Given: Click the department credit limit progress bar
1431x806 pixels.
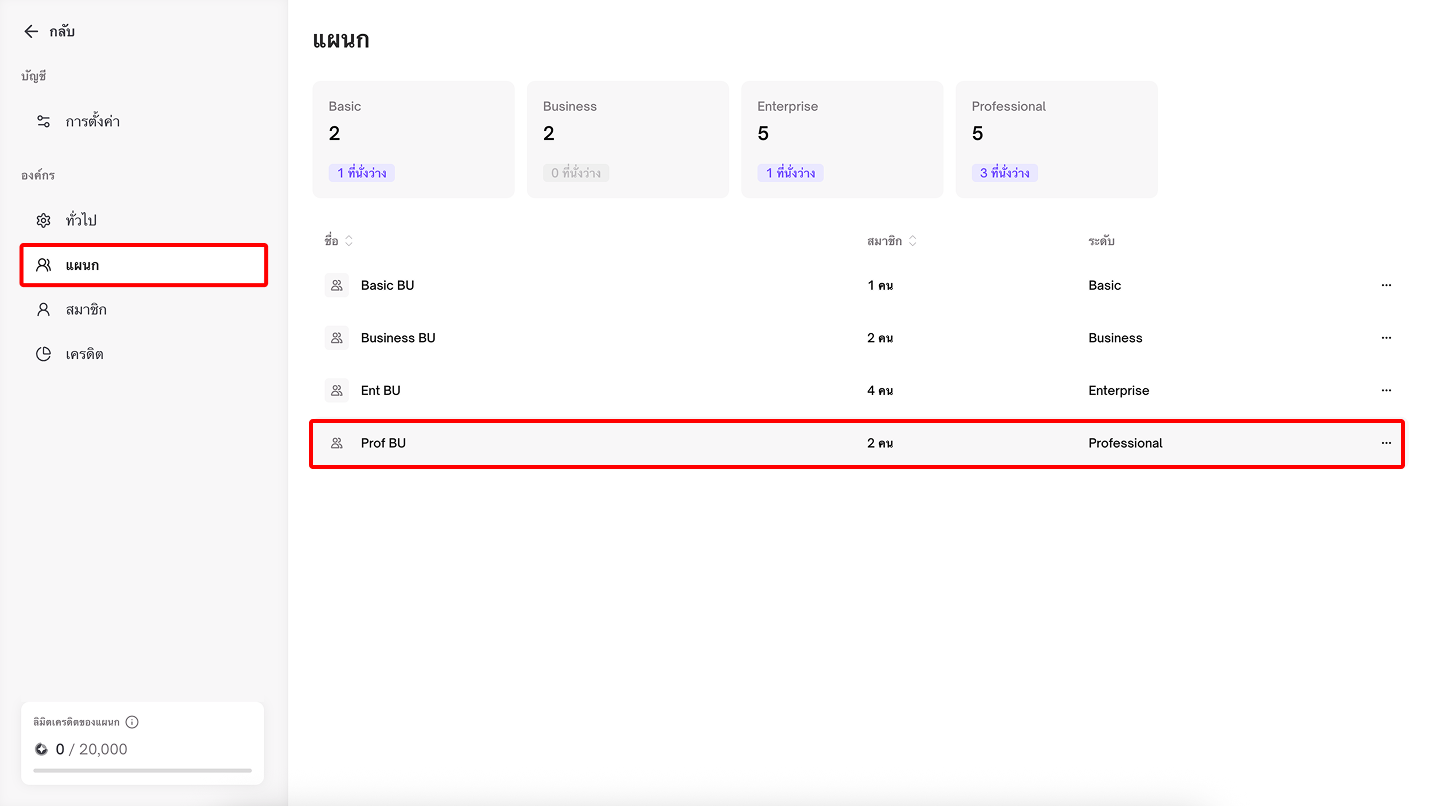Looking at the screenshot, I should pos(142,770).
